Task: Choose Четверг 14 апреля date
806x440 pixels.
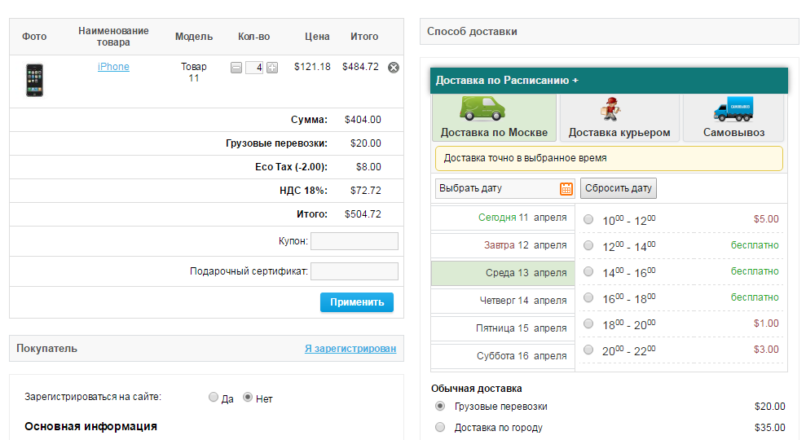Action: point(502,301)
